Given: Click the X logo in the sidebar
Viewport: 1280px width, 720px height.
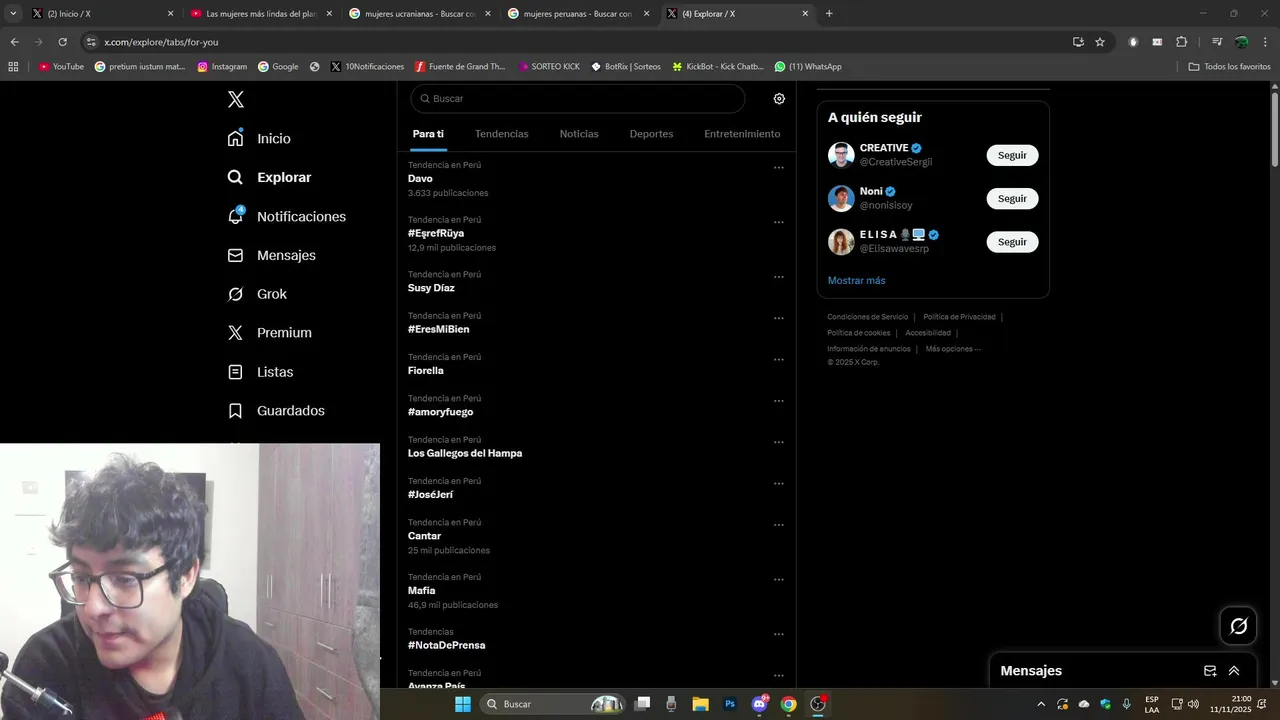Looking at the screenshot, I should click(x=236, y=99).
